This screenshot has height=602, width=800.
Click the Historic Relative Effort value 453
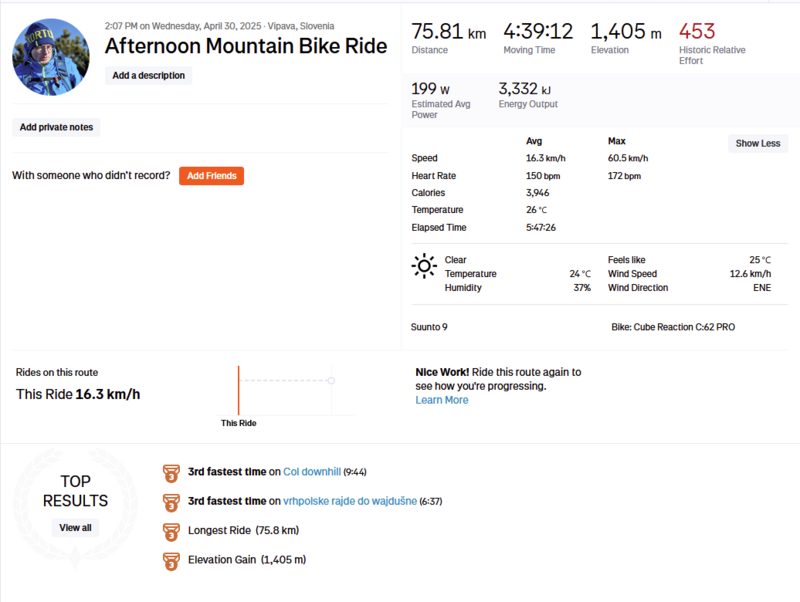tap(697, 31)
